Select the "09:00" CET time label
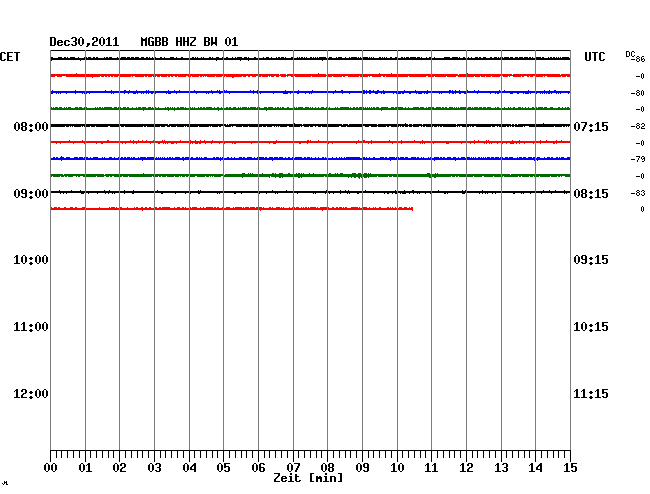 pos(31,194)
